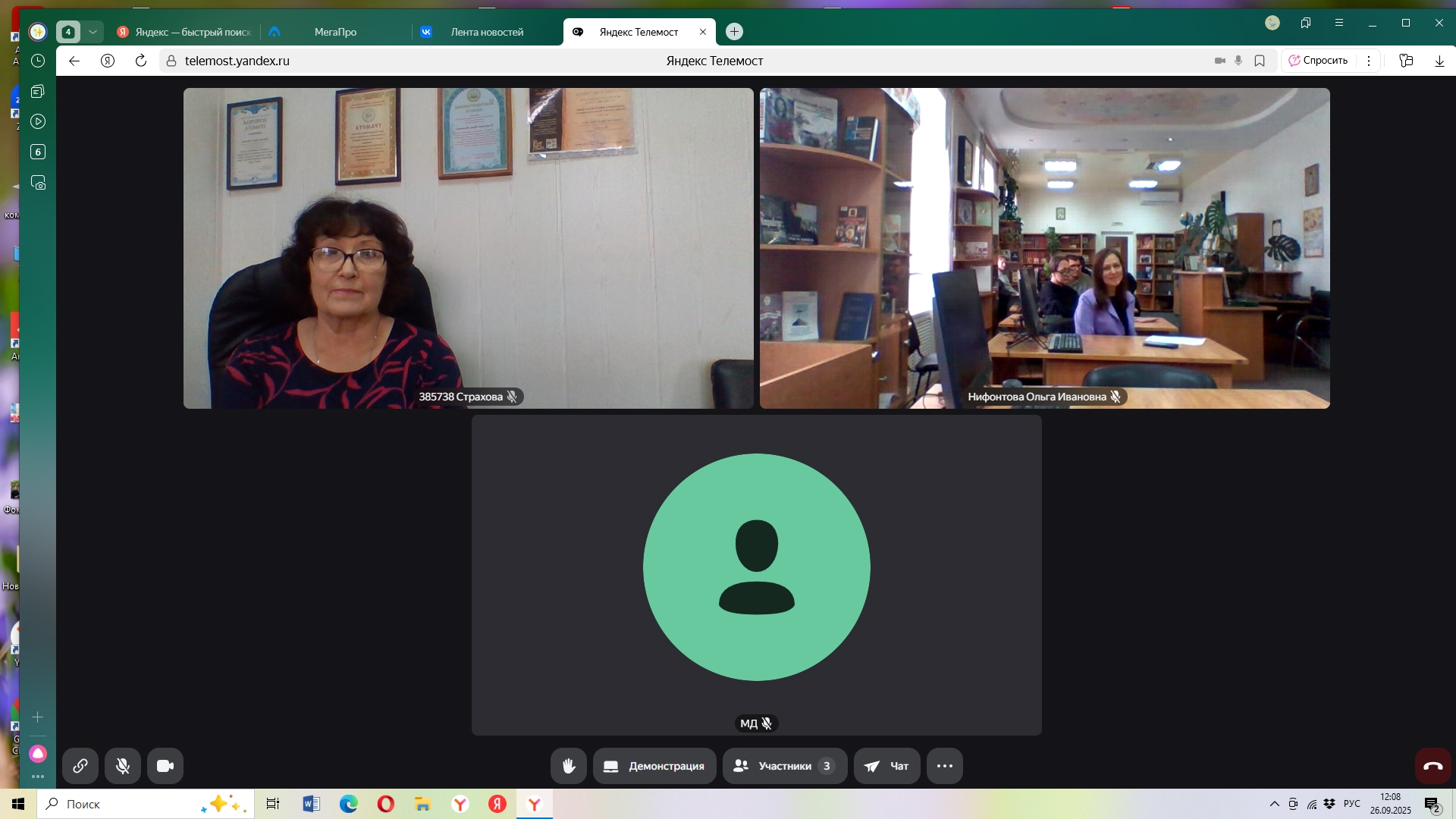1456x819 pixels.
Task: Start screen sharing with Демонстрация button
Action: pyautogui.click(x=654, y=766)
